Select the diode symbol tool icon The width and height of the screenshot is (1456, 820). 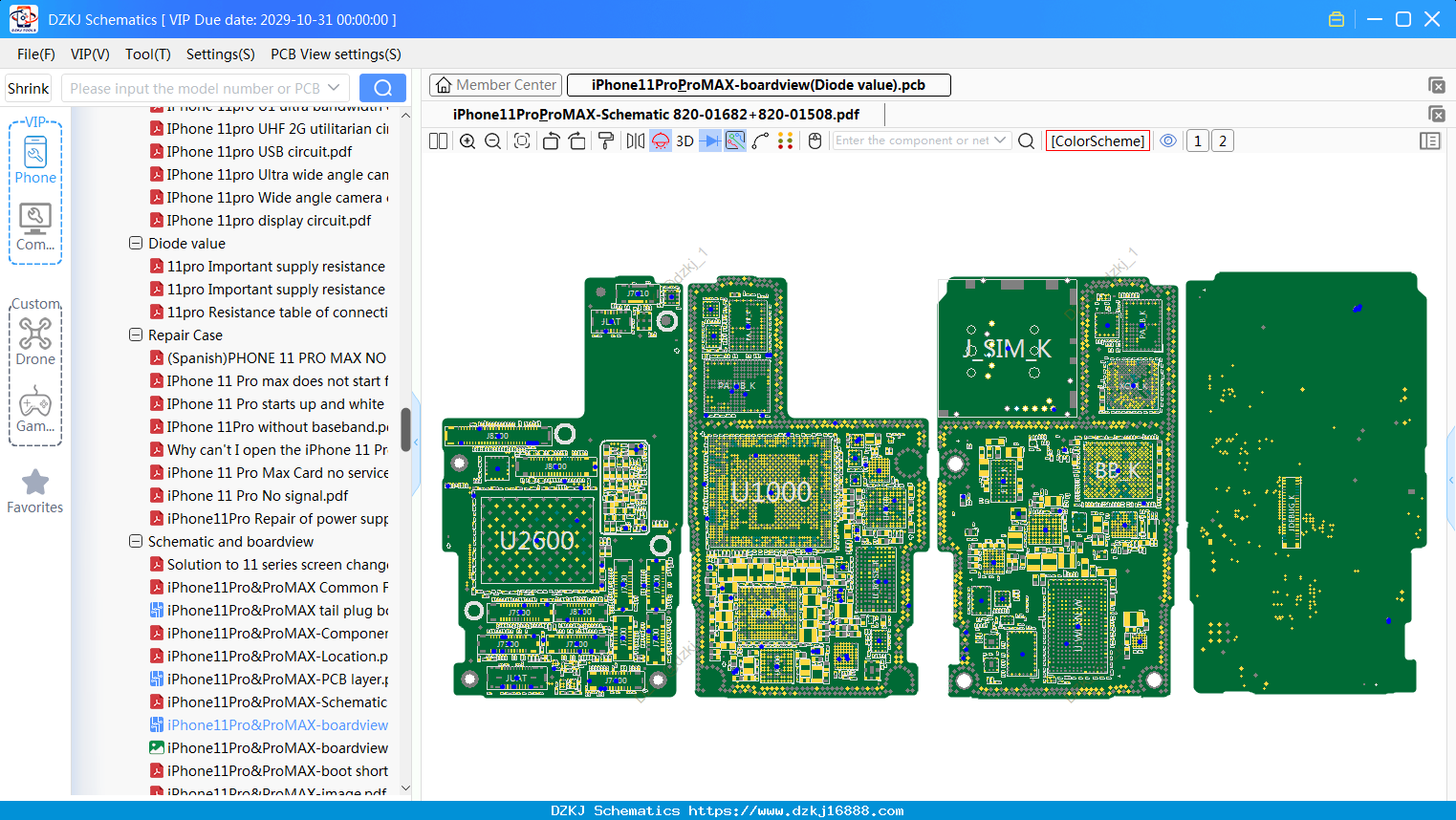tap(709, 141)
